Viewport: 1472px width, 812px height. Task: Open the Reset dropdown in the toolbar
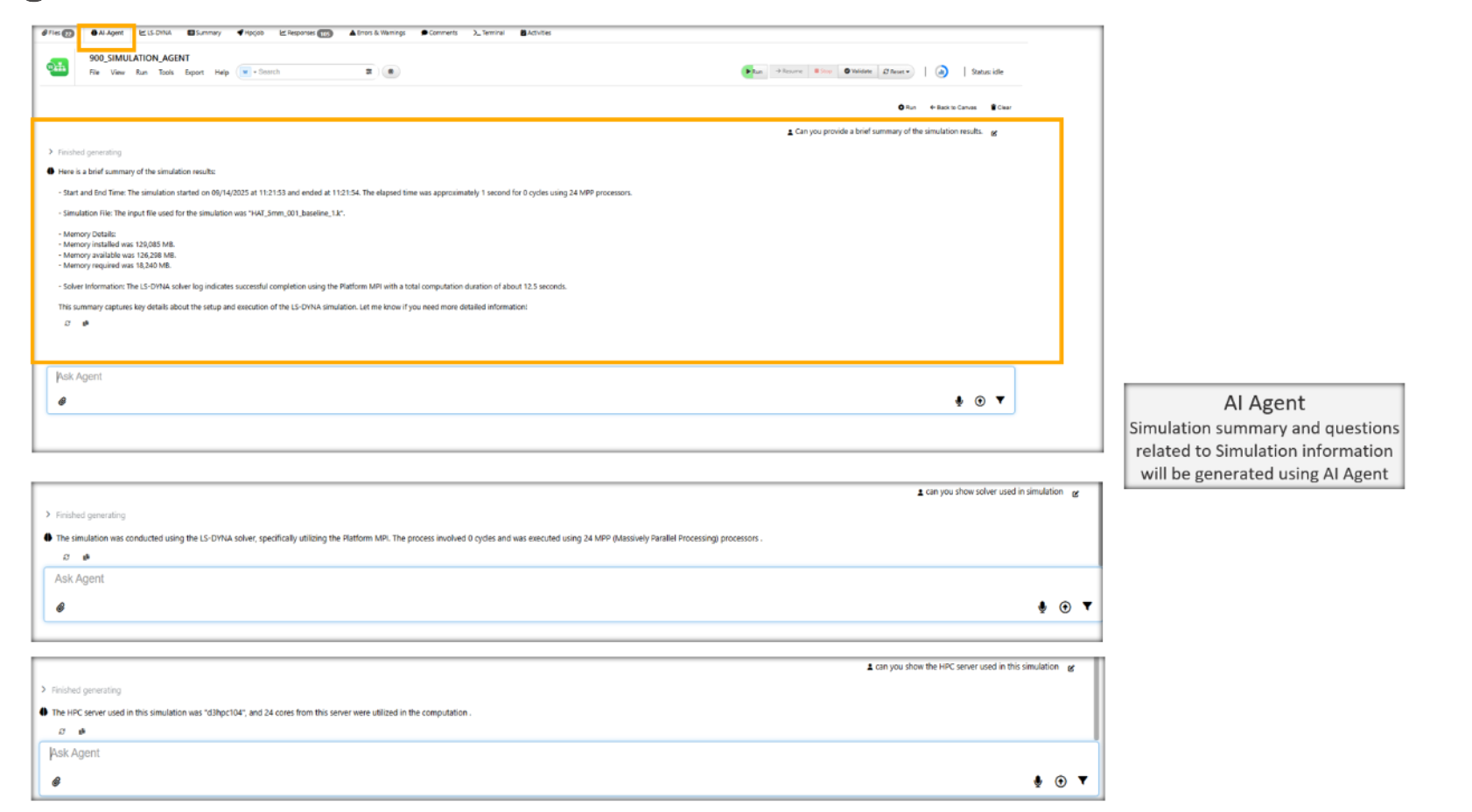(897, 72)
